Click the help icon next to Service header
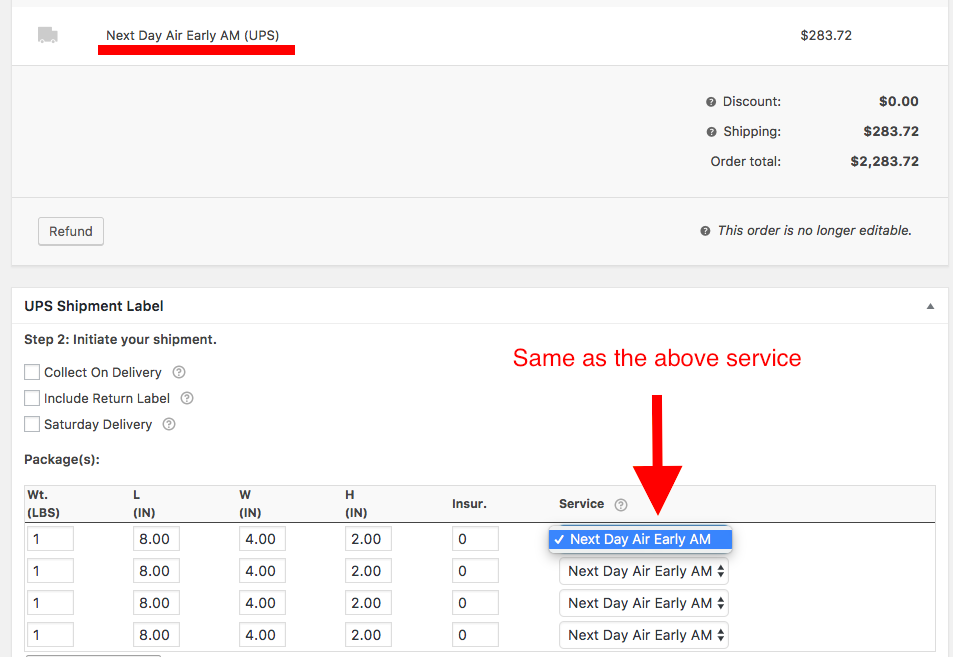 (x=621, y=504)
